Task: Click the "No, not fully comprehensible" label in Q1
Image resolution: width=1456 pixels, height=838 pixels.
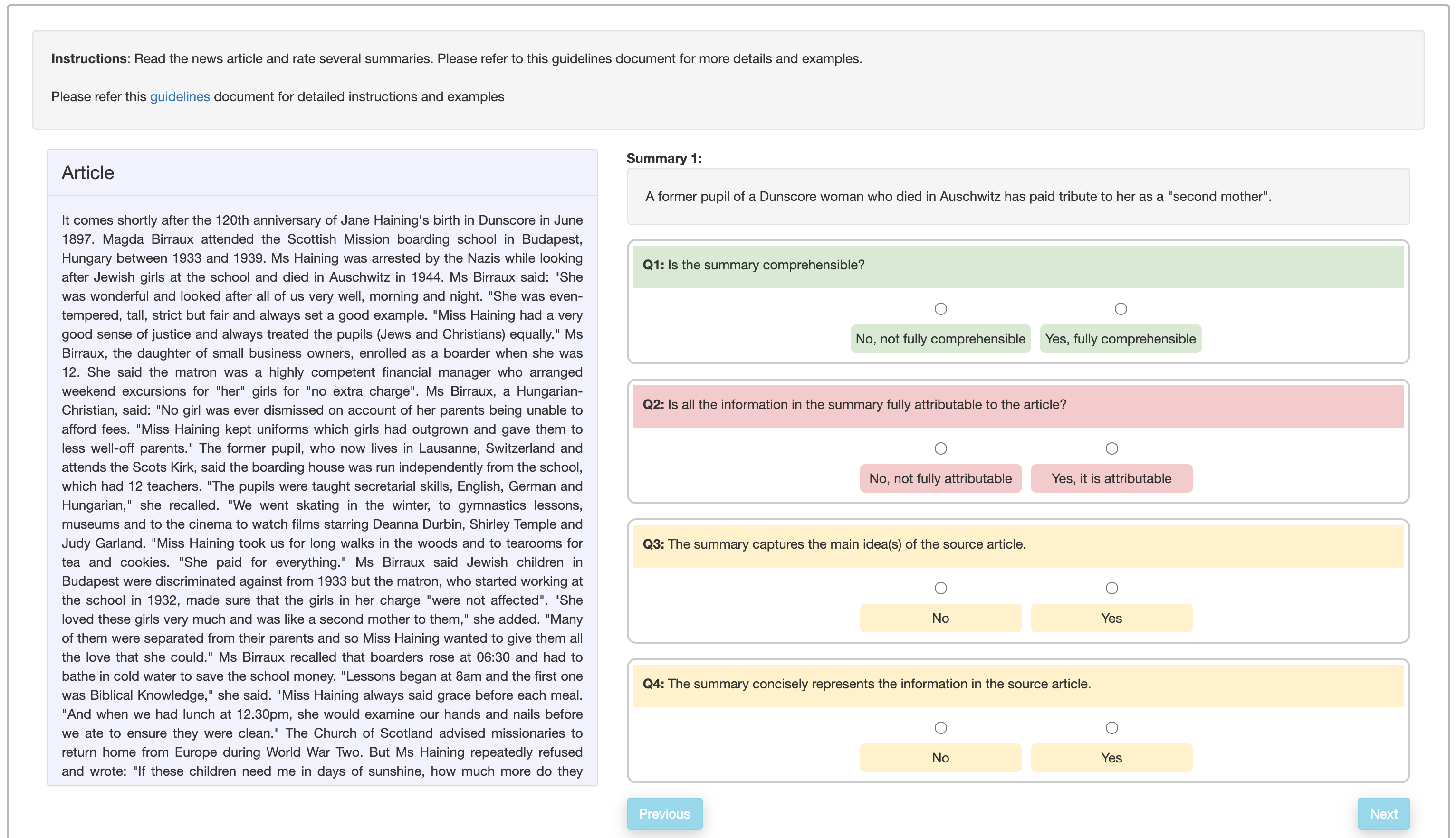Action: pyautogui.click(x=939, y=339)
